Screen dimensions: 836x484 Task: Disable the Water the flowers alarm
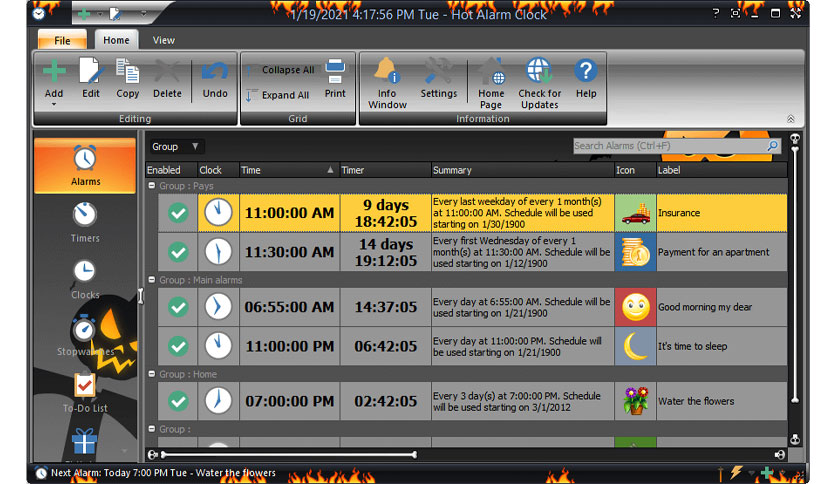178,401
